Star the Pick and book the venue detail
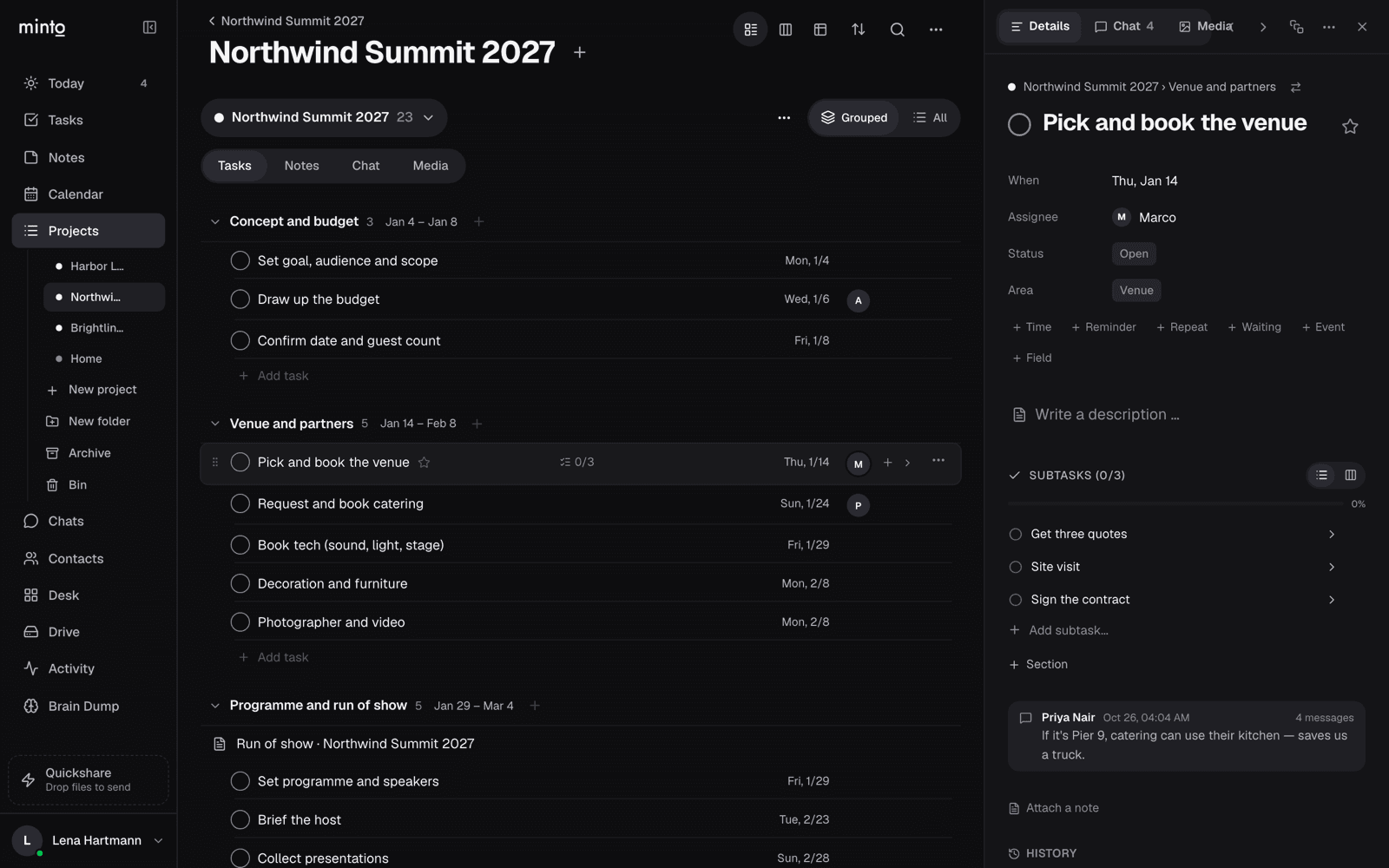The width and height of the screenshot is (1389, 868). tap(1350, 127)
